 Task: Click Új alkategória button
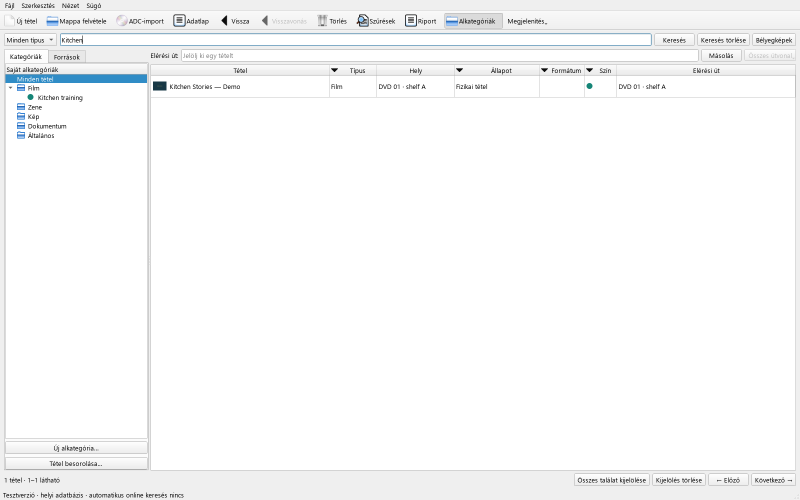[76, 448]
